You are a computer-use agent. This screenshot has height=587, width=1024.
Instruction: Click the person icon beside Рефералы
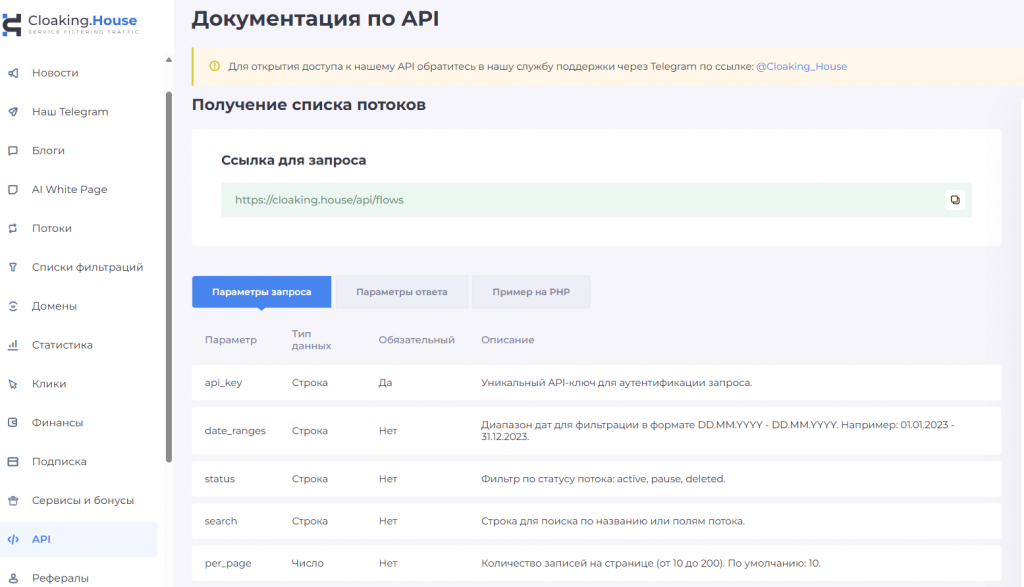point(13,579)
